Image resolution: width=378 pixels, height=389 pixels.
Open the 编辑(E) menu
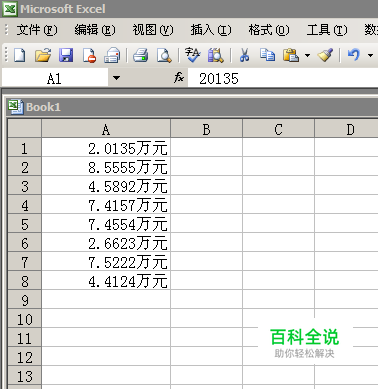coord(95,30)
